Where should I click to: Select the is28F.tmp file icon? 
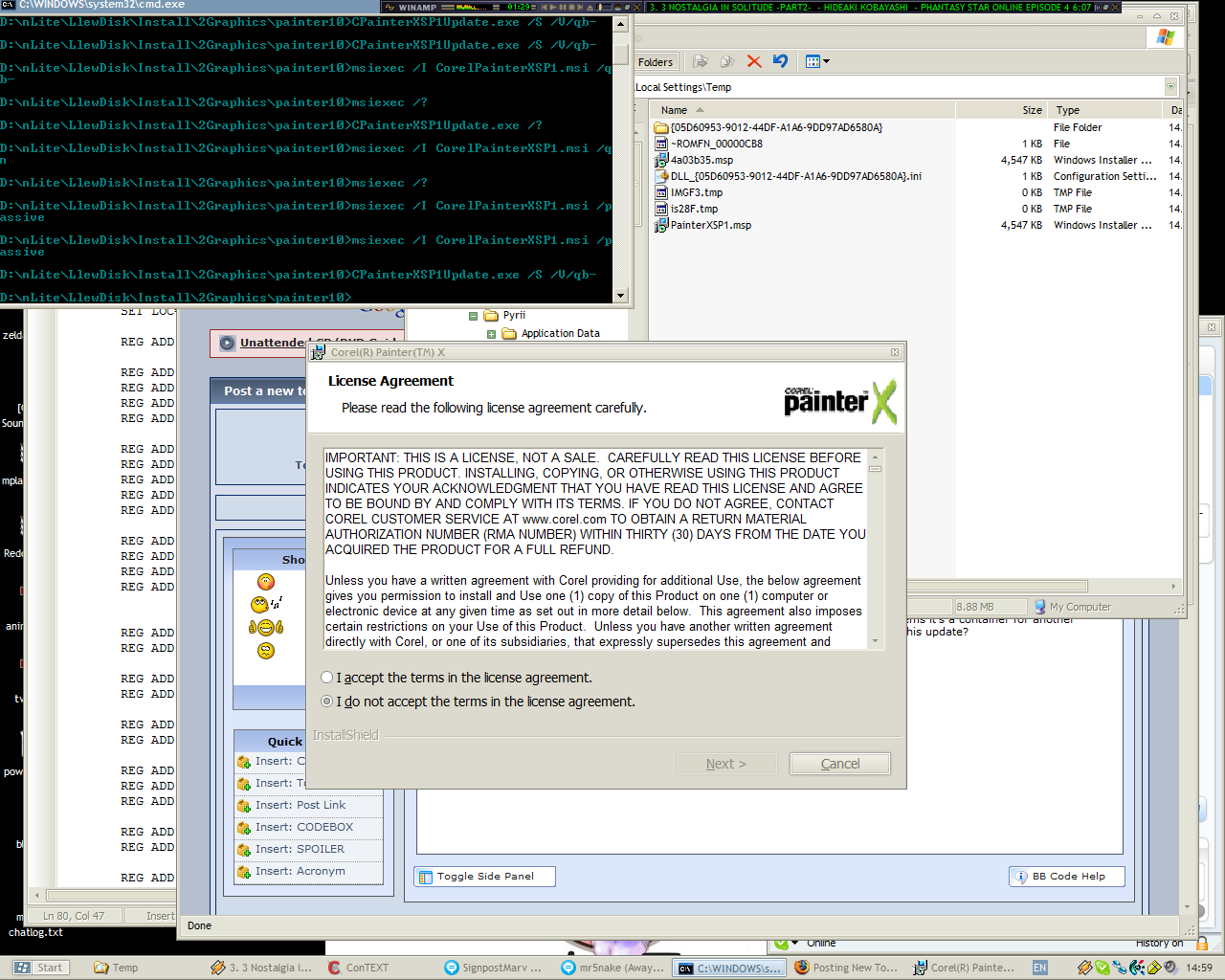(661, 209)
